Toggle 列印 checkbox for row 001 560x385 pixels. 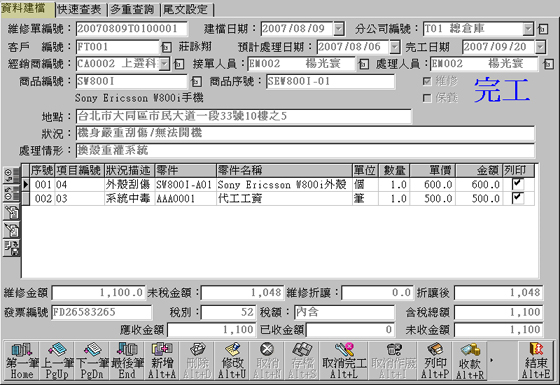[x=517, y=184]
